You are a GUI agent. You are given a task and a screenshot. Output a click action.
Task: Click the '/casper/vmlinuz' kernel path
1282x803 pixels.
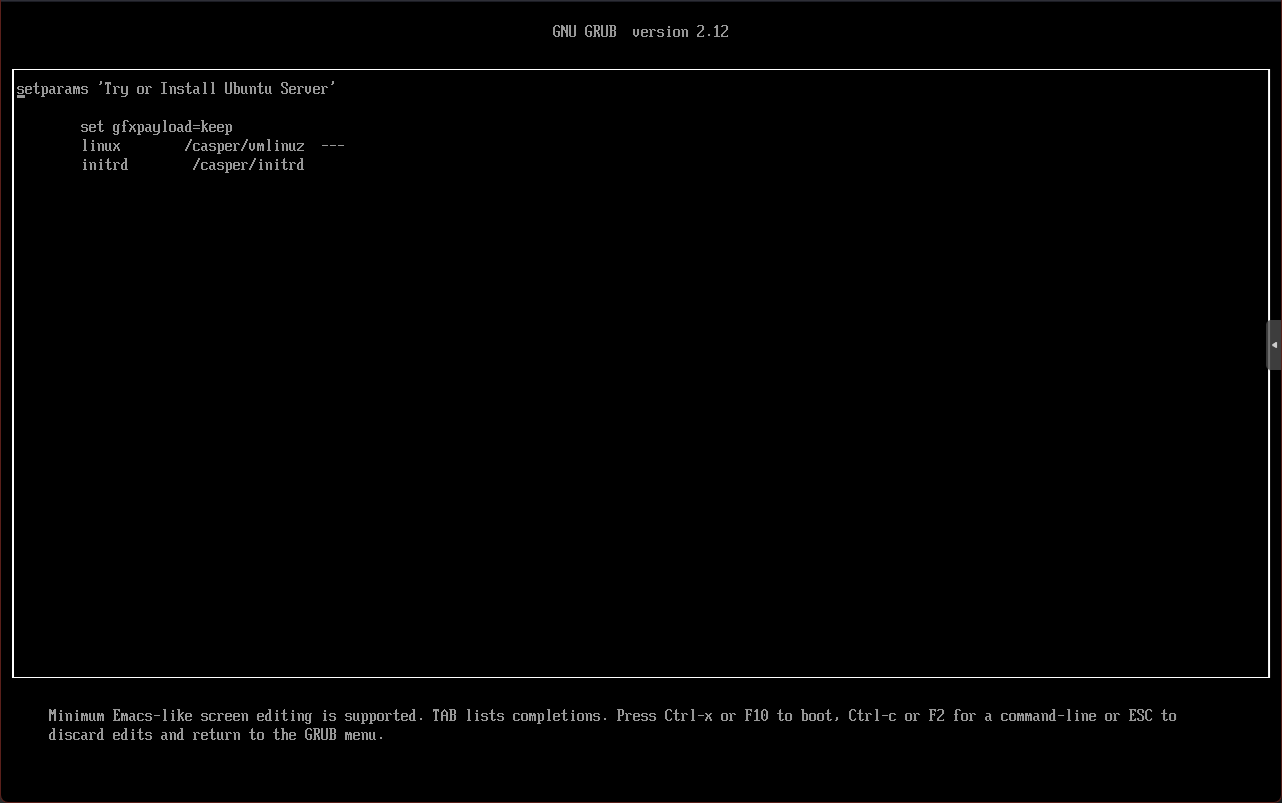pyautogui.click(x=244, y=146)
